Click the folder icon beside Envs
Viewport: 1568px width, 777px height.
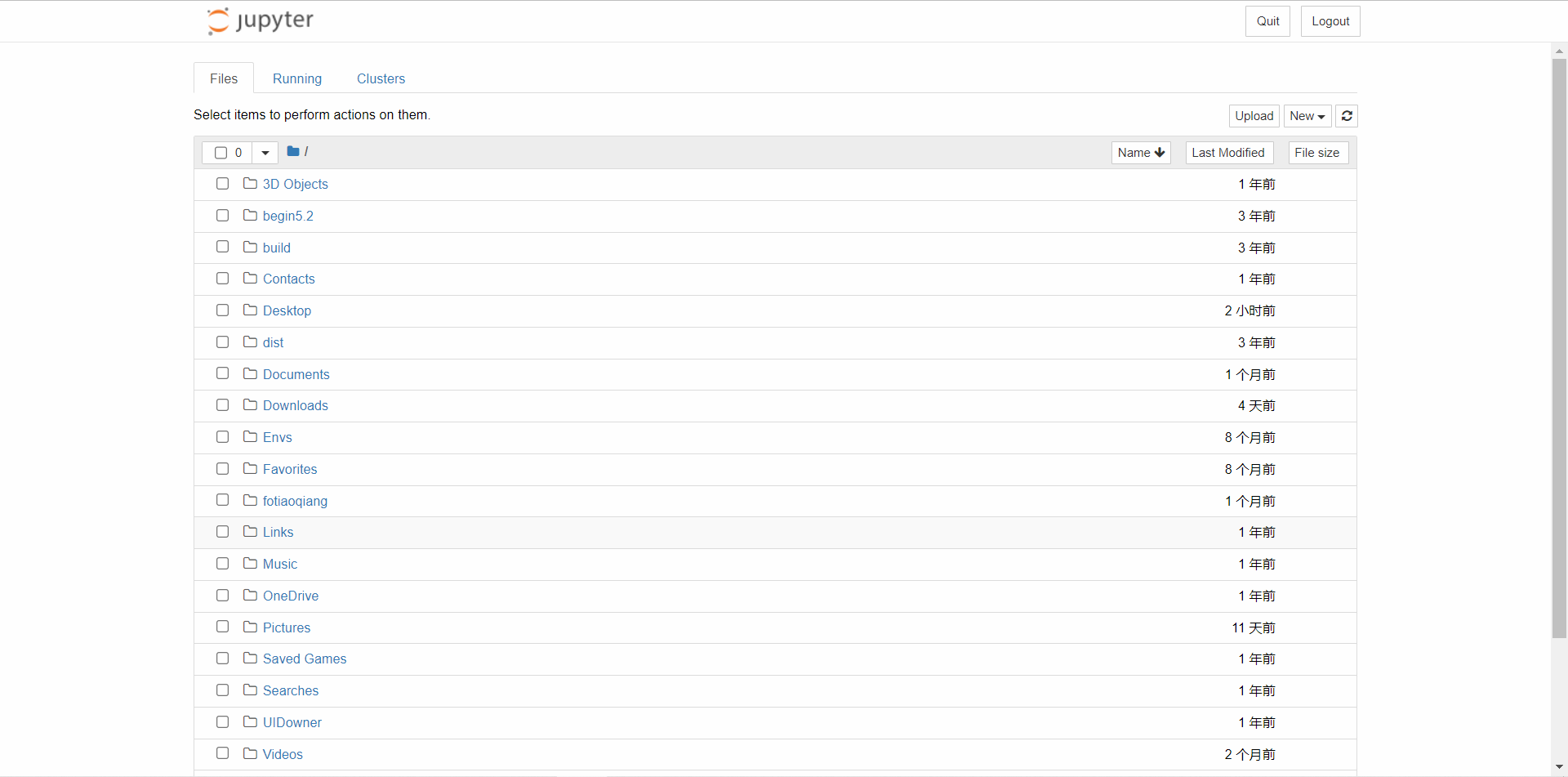(250, 437)
